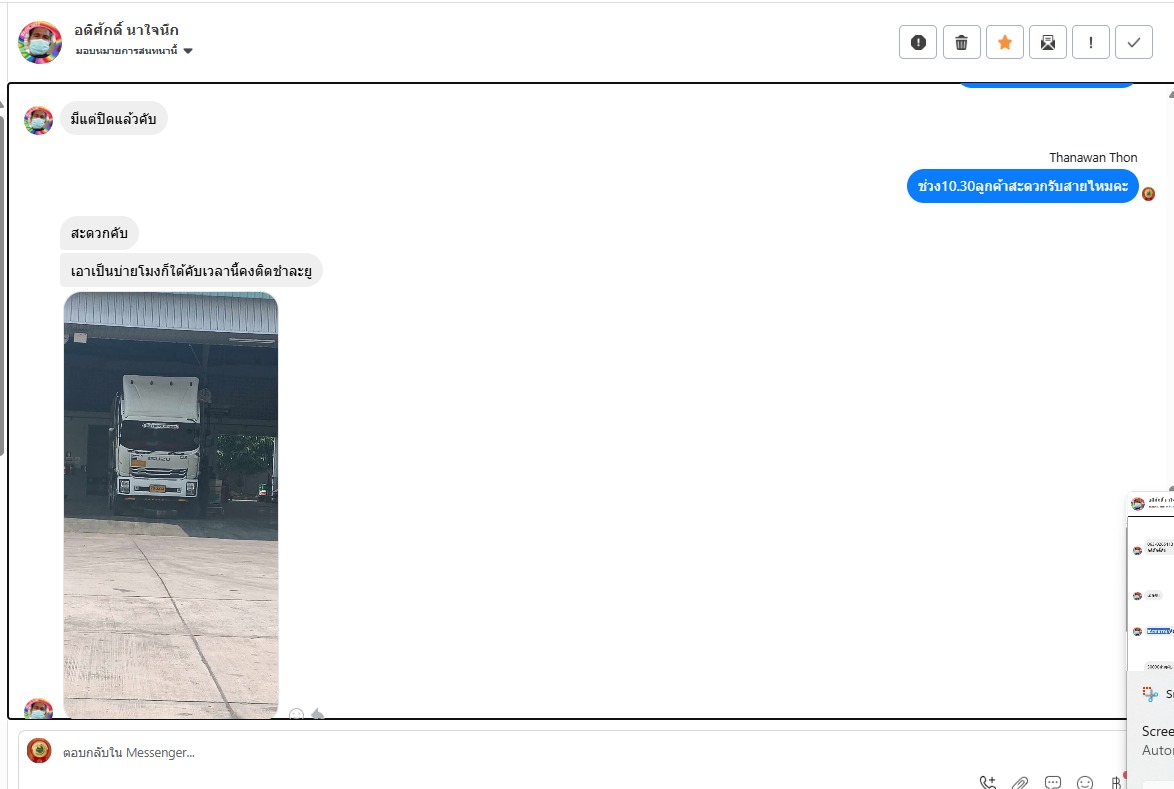This screenshot has height=789, width=1174.
Task: Reply to the photo using the arrow icon
Action: [317, 714]
